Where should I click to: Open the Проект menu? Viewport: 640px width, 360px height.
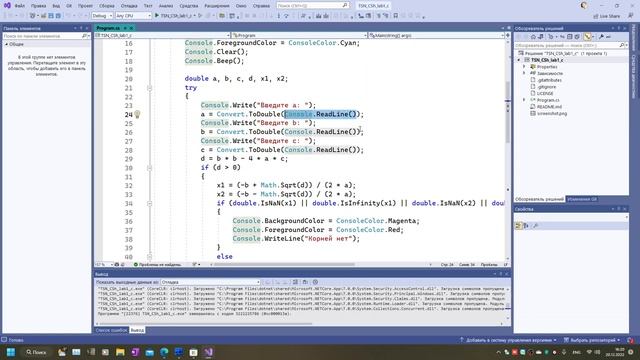85,6
